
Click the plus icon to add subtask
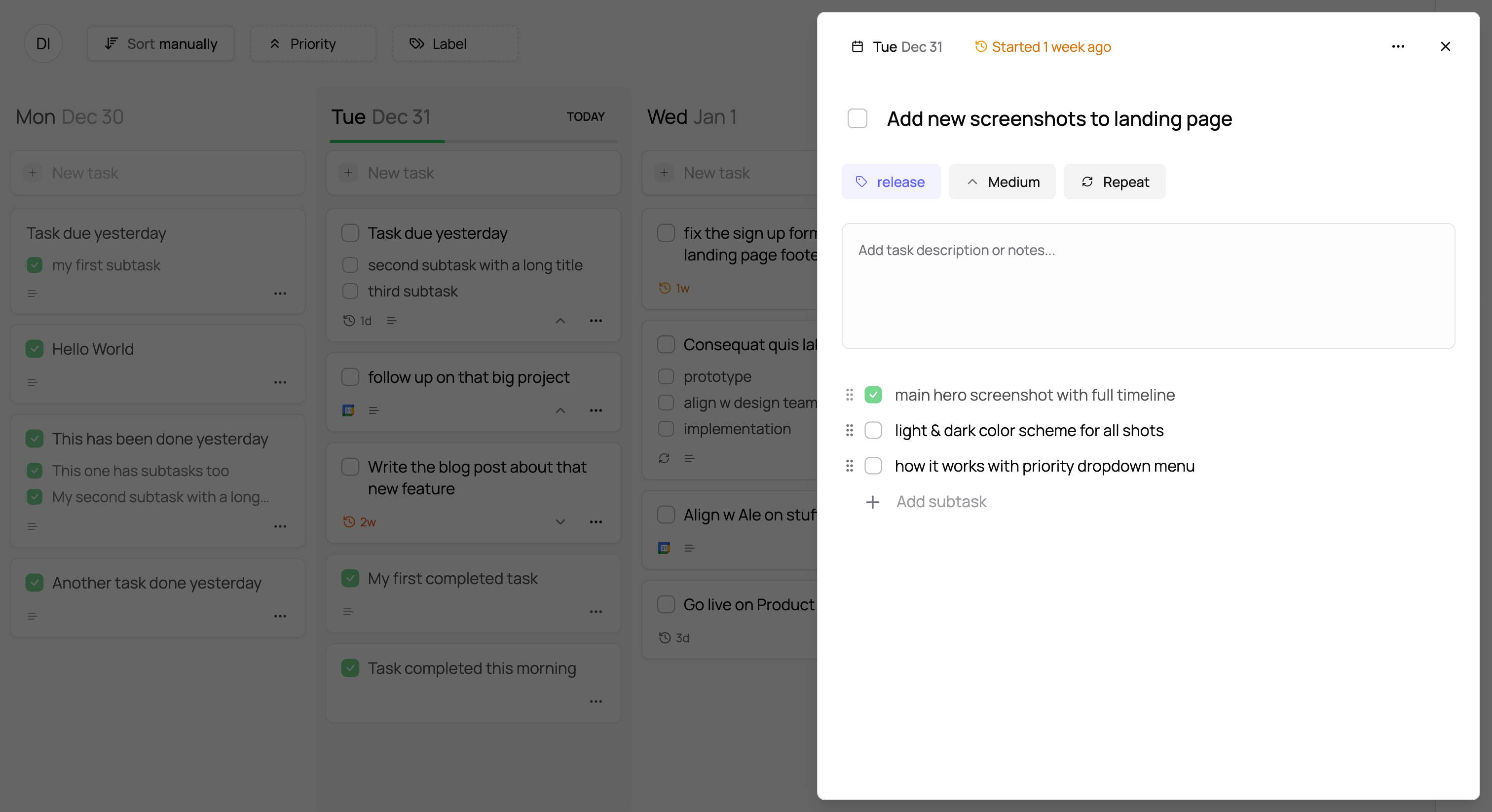[872, 502]
